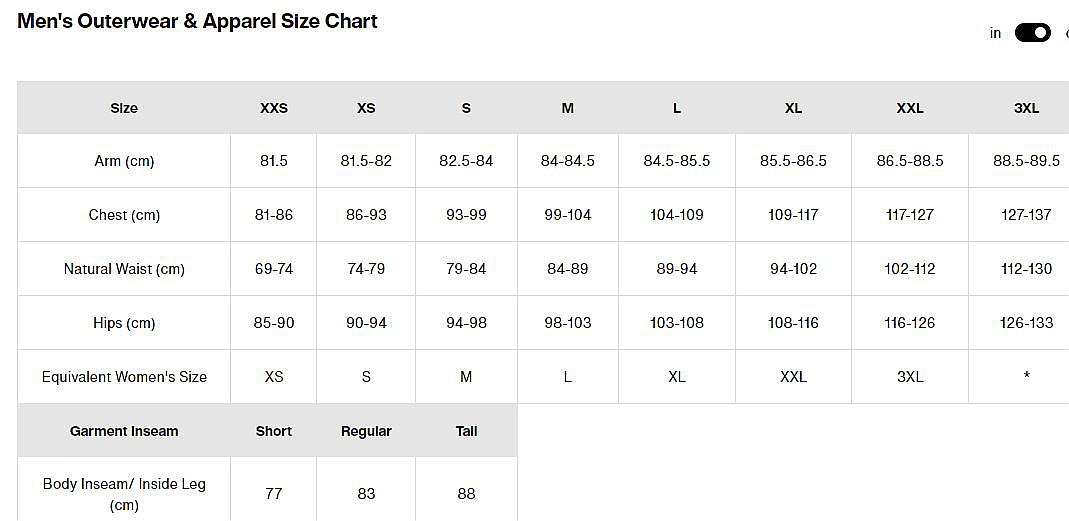Select the Regular inseam column header
1069x521 pixels.
[366, 431]
